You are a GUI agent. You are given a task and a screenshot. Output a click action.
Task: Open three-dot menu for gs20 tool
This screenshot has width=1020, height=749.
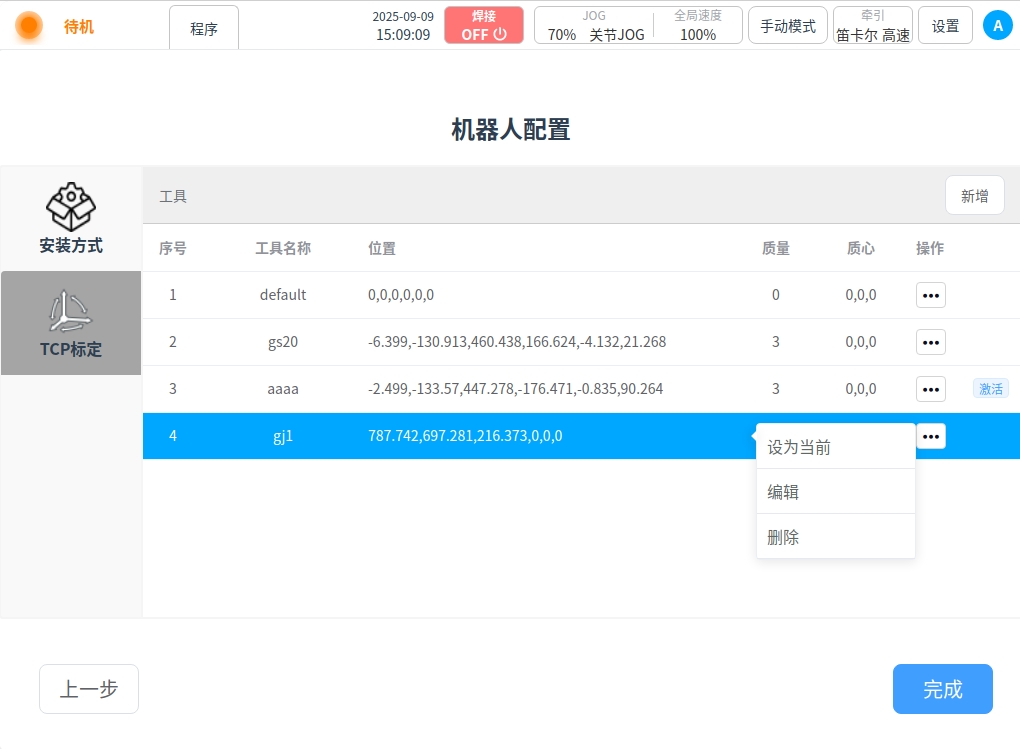click(x=930, y=342)
